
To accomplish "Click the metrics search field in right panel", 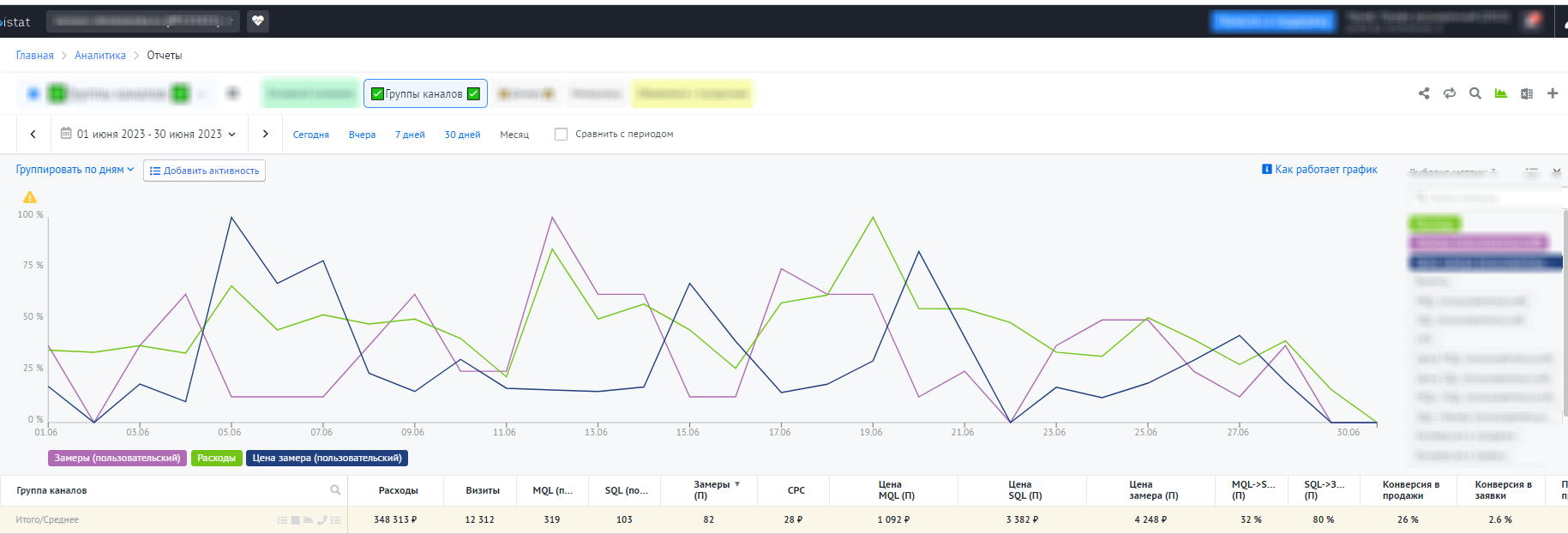I will click(1487, 198).
